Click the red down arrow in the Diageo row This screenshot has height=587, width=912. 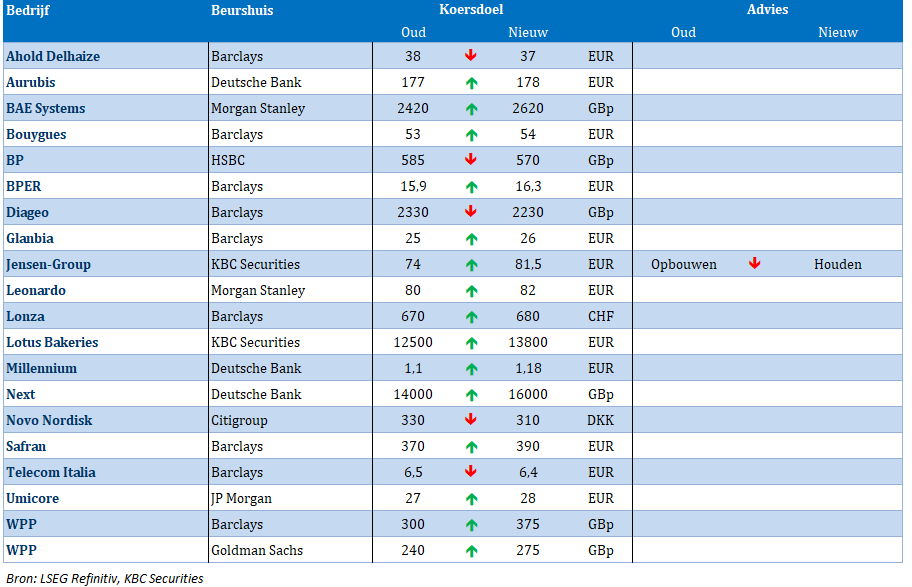click(471, 211)
